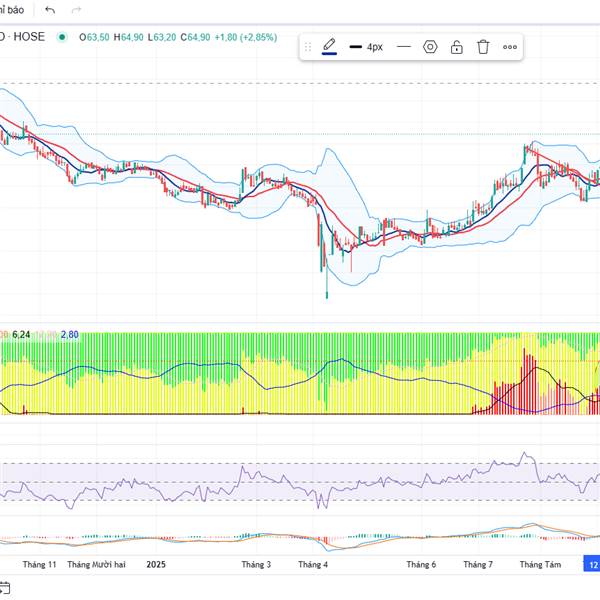Screen dimensions: 600x600
Task: Click Tháng 7 on the time axis
Action: (478, 564)
